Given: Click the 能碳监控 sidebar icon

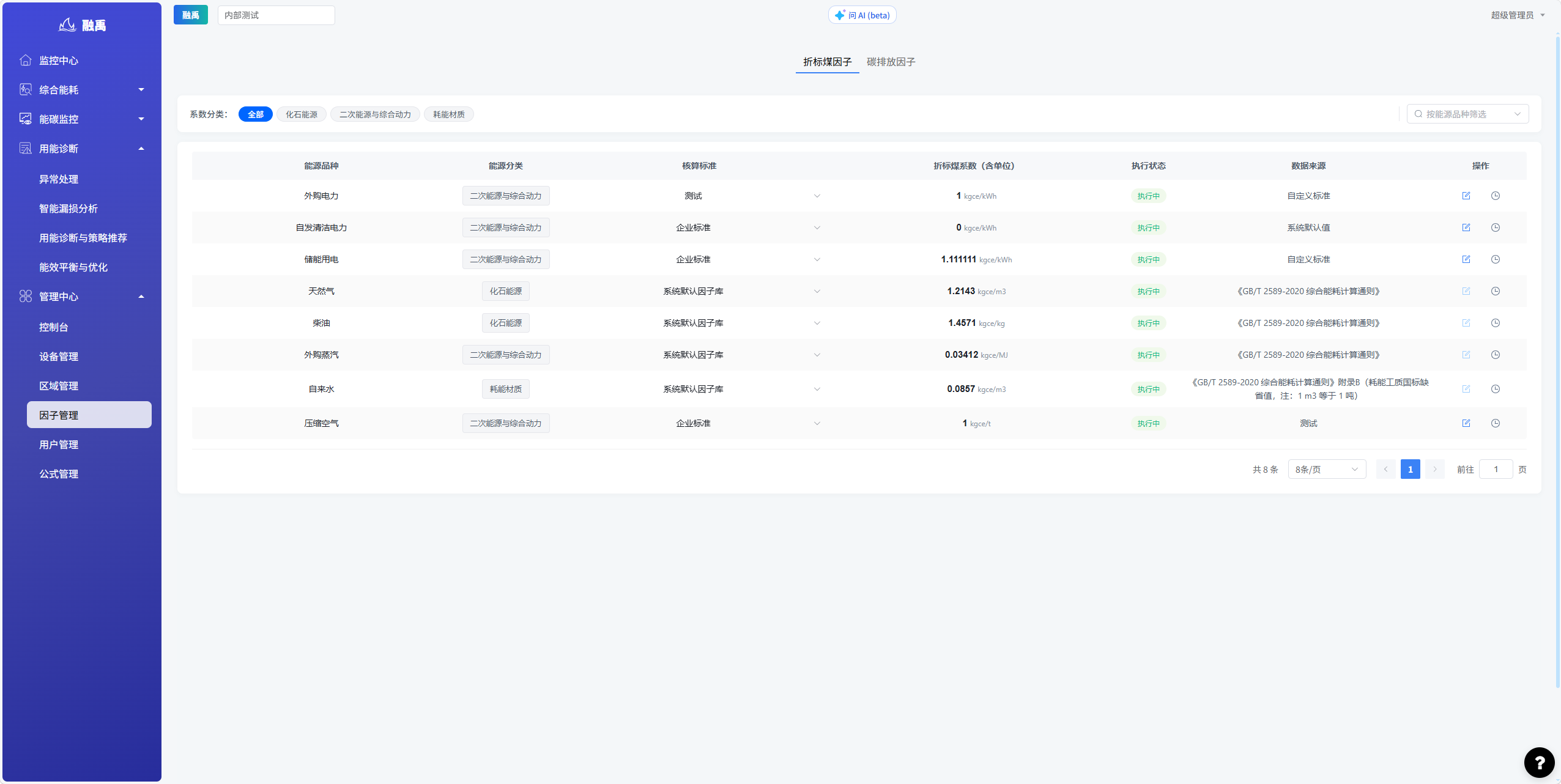Looking at the screenshot, I should pos(26,119).
